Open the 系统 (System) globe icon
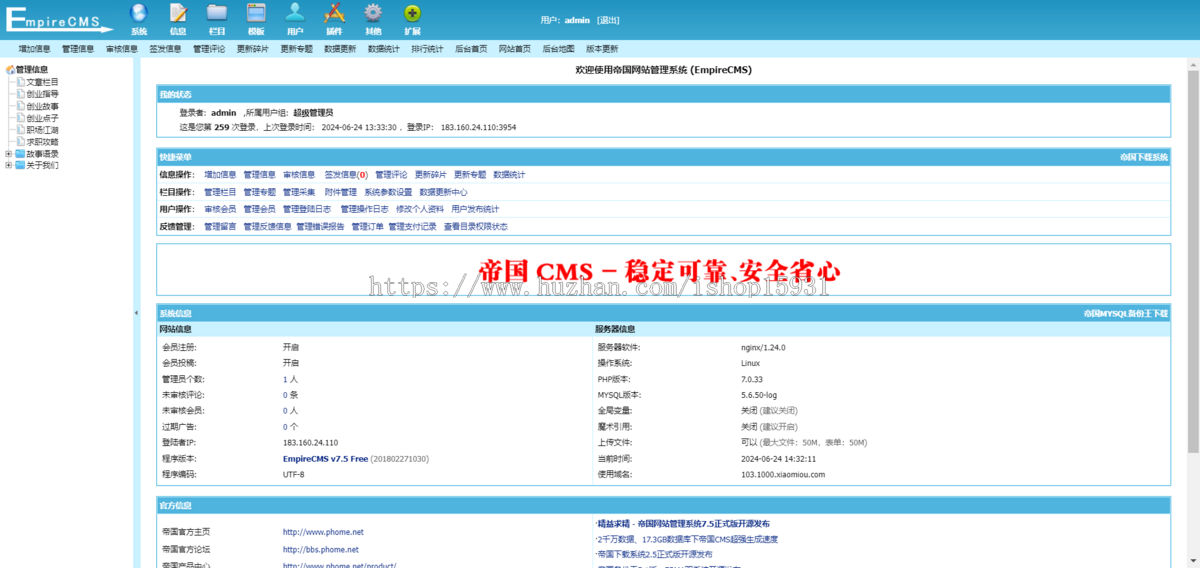This screenshot has height=568, width=1200. [139, 13]
